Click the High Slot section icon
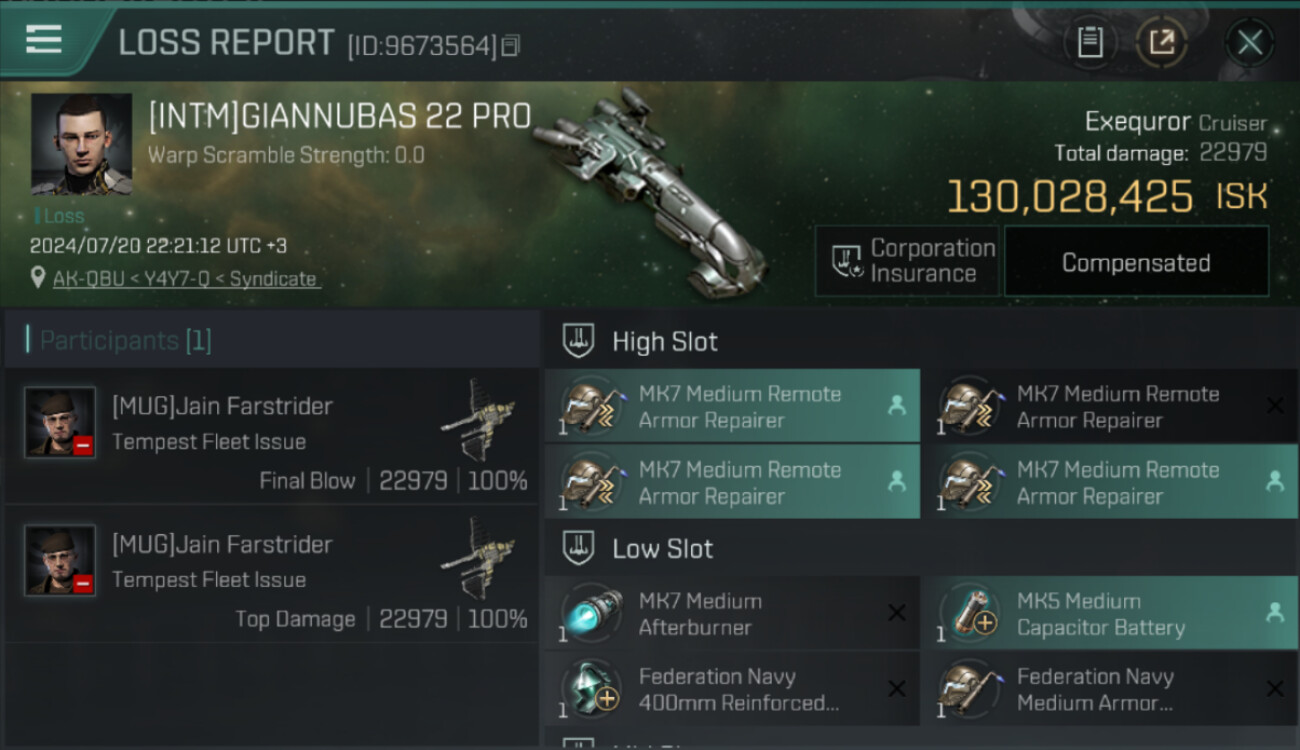Viewport: 1300px width, 750px height. point(580,341)
